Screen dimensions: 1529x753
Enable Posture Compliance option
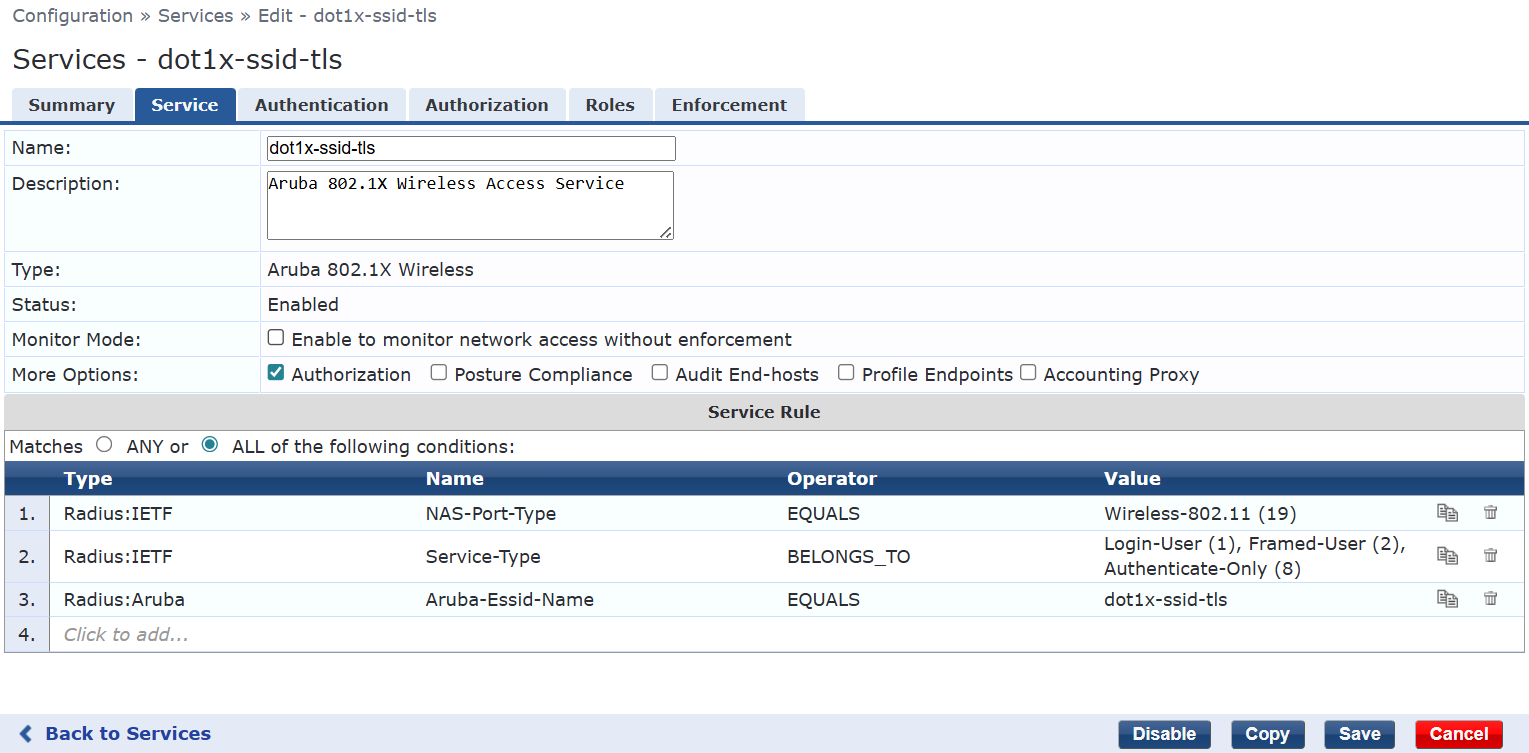[x=439, y=373]
